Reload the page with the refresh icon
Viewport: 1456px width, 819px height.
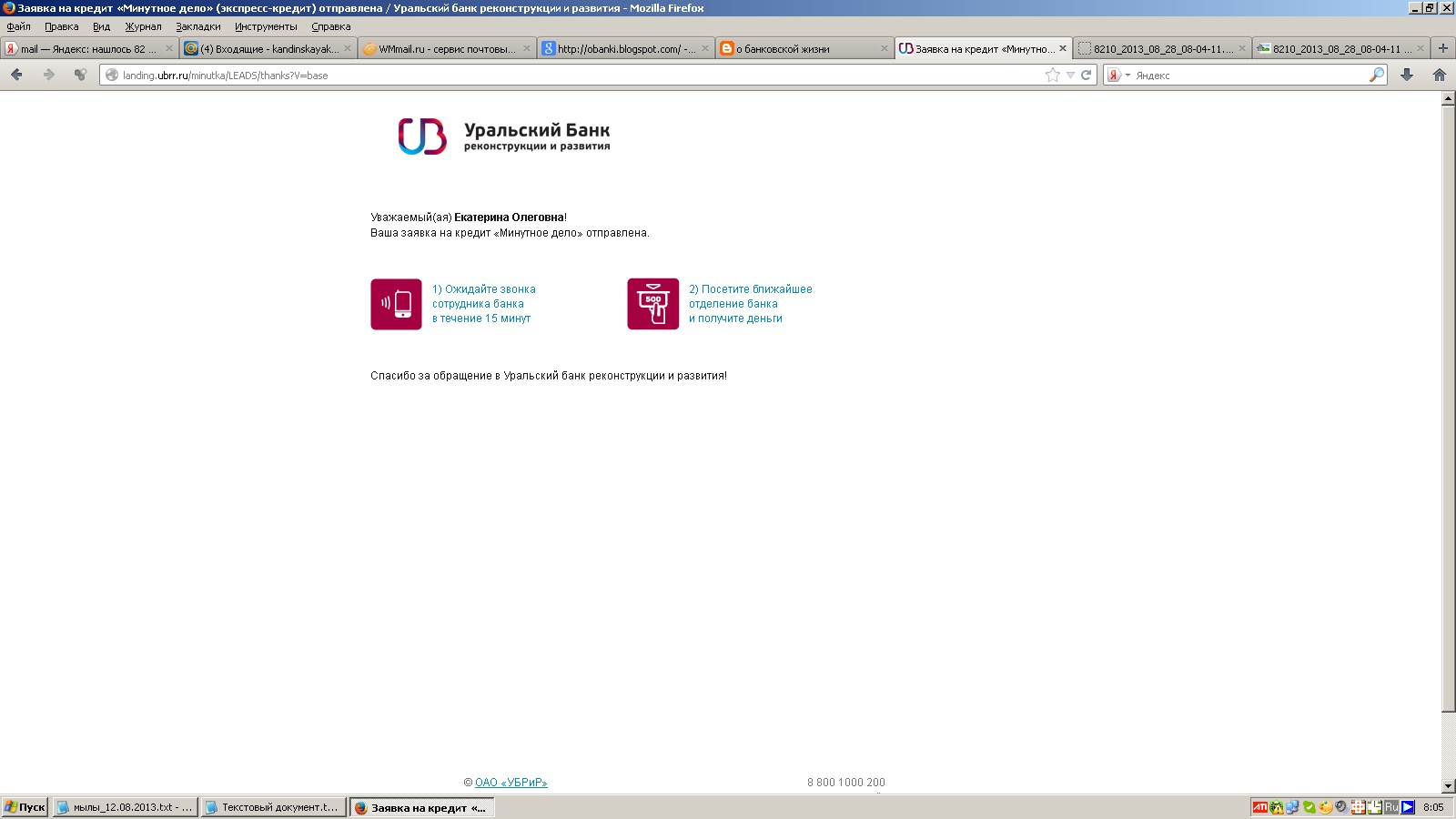coord(1086,75)
